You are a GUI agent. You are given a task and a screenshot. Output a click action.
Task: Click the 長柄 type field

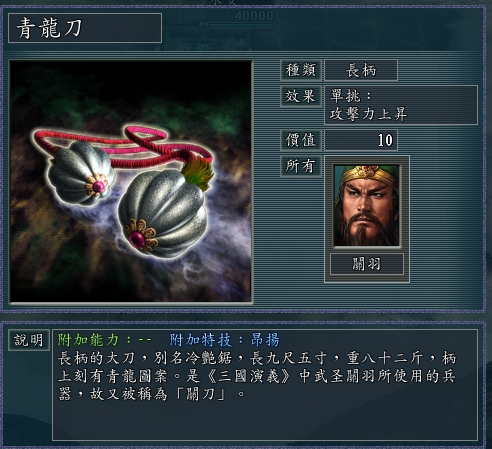[x=361, y=70]
